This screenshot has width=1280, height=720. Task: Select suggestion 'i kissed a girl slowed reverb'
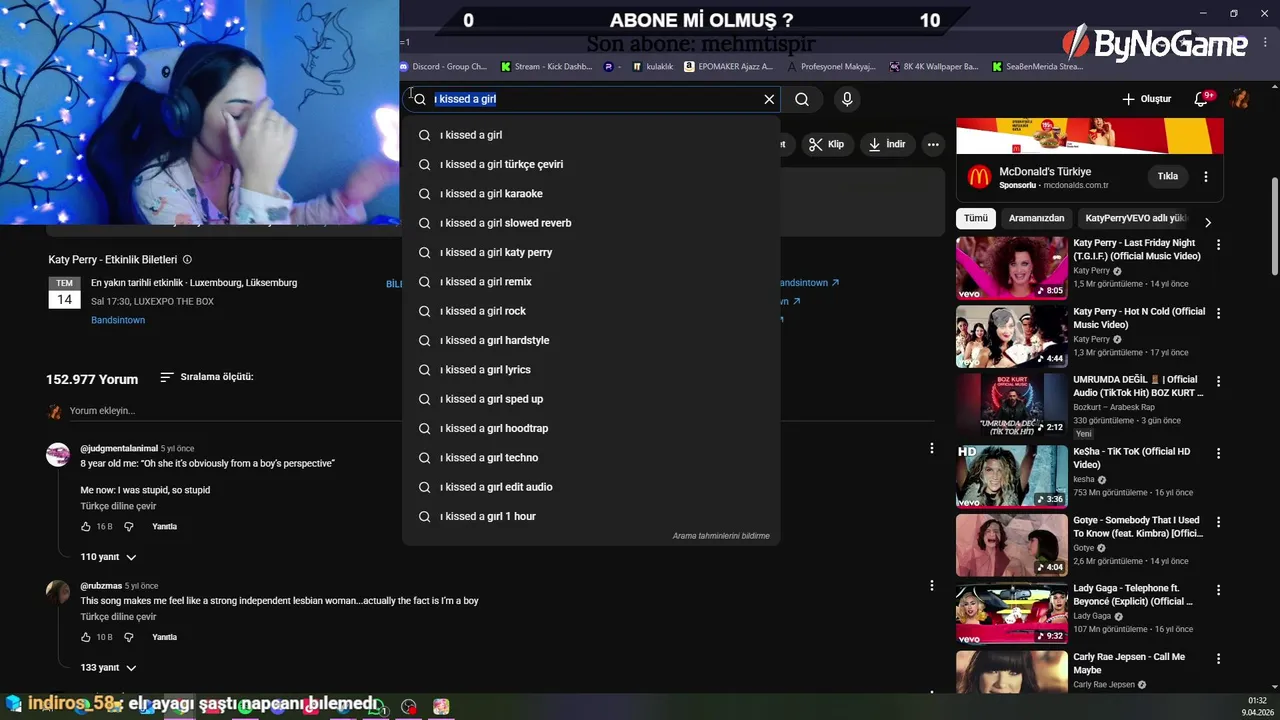click(x=591, y=223)
